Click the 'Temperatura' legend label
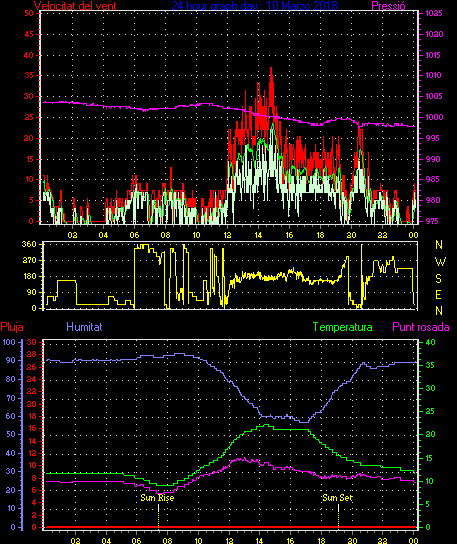The height and width of the screenshot is (544, 457). pos(343,327)
